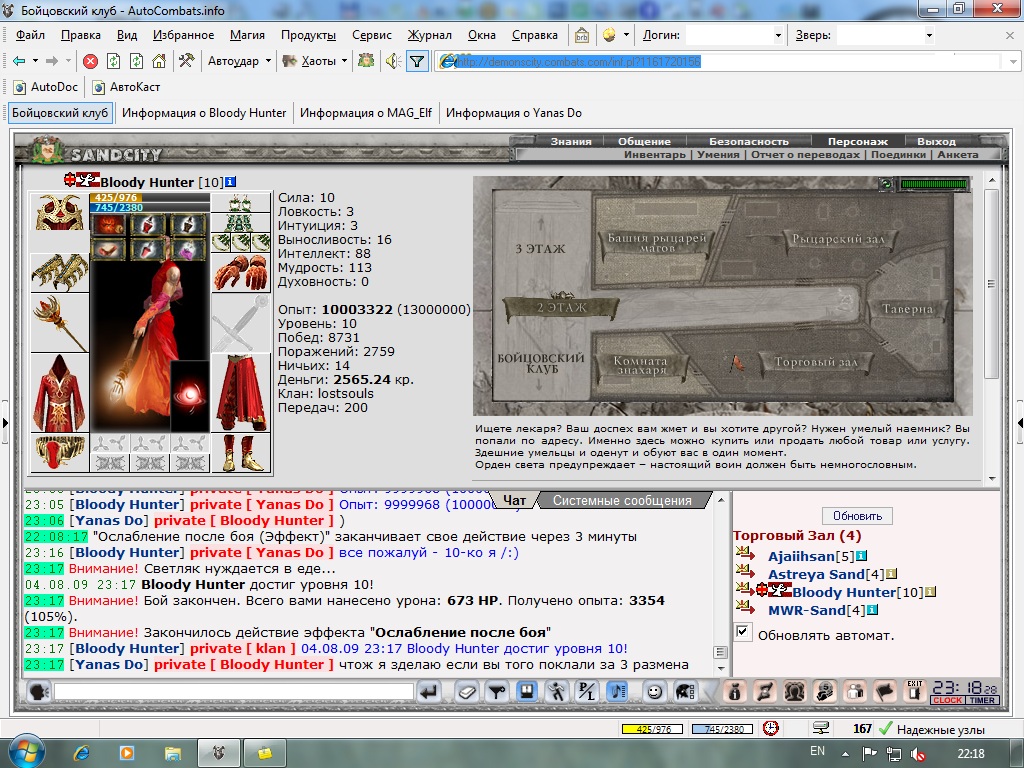The image size is (1024, 768).
Task: Switch to Информация о MAG_Elf tab
Action: (366, 113)
